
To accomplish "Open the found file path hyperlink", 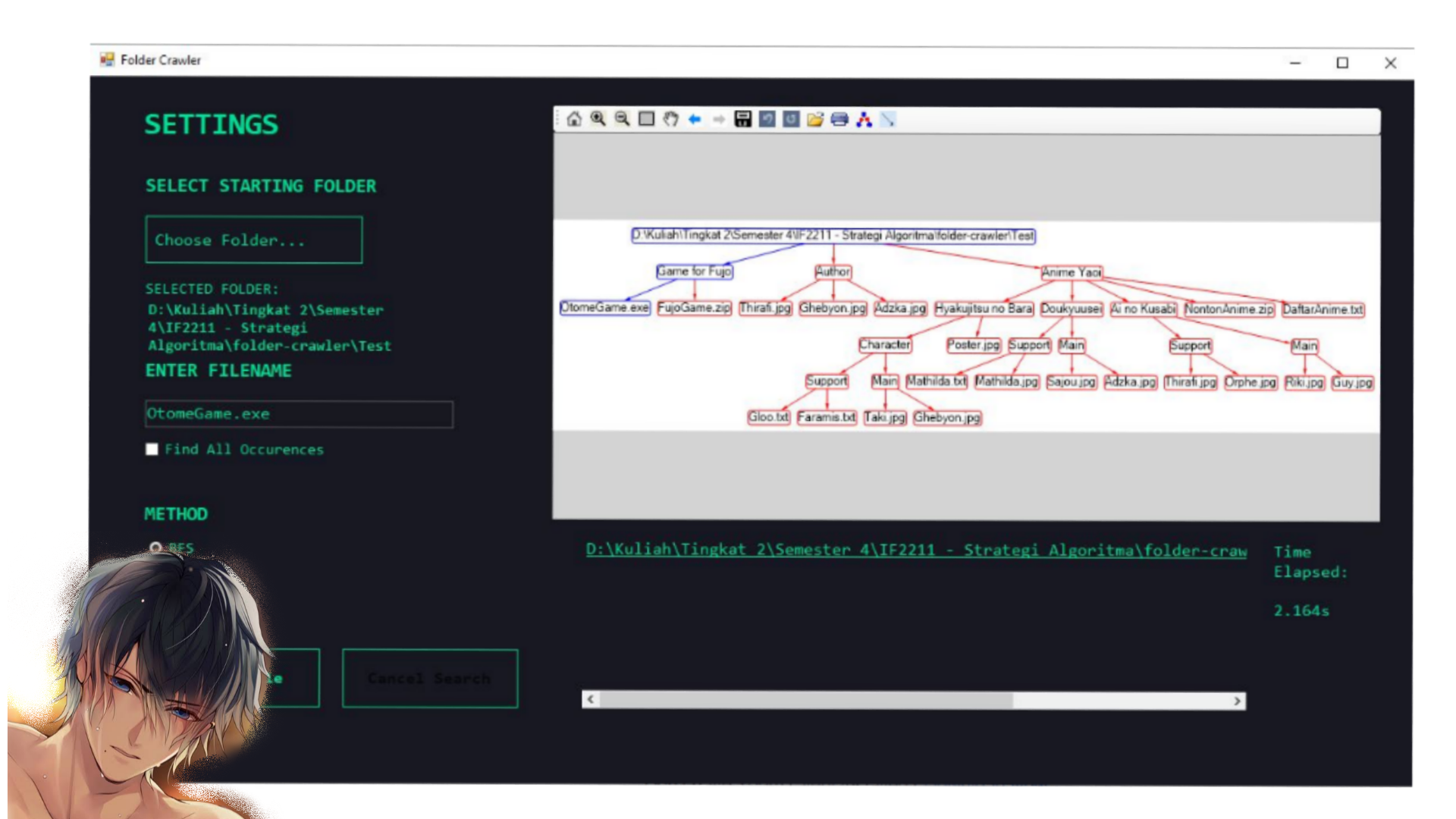I will click(x=915, y=550).
